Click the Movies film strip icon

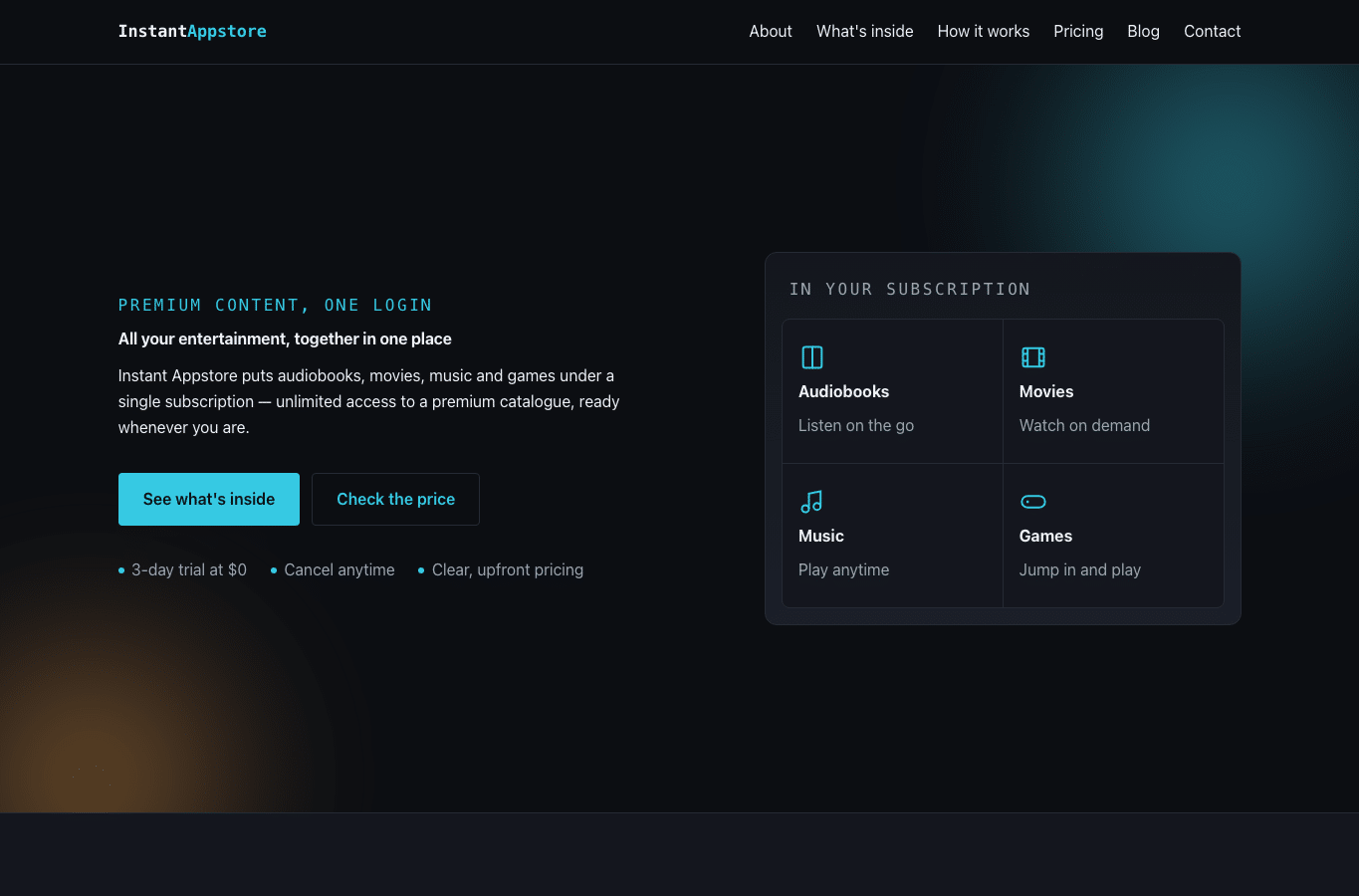pyautogui.click(x=1033, y=357)
